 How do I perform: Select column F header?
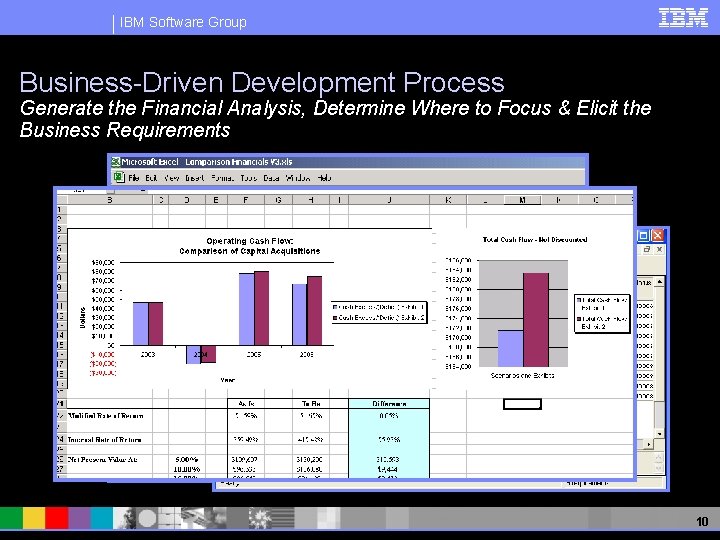pyautogui.click(x=246, y=200)
